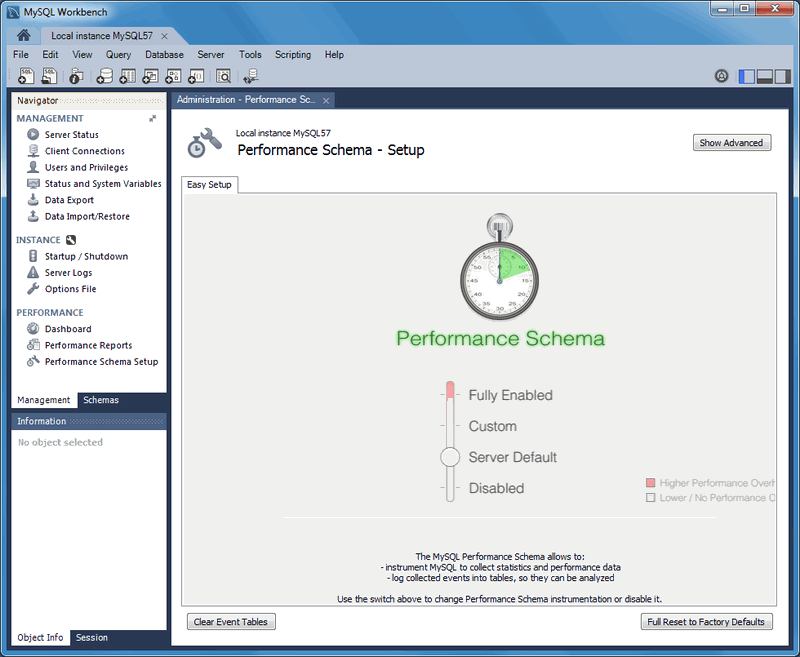Click the reconnect to DBMS toolbar icon
Screen dimensions: 800x657
pyautogui.click(x=250, y=76)
